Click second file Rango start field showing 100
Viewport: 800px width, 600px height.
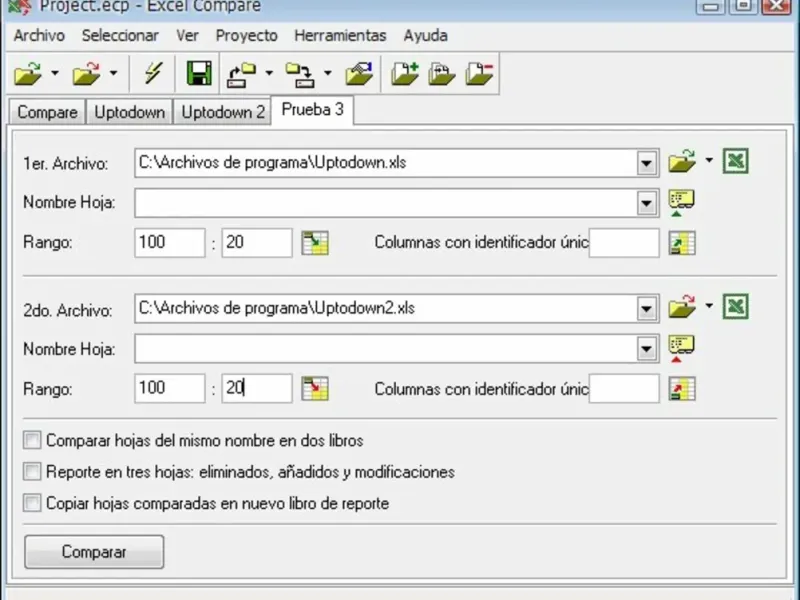[x=170, y=389]
